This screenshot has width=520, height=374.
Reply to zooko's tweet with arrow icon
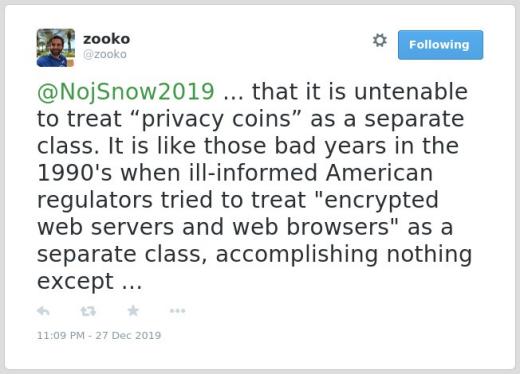(43, 311)
